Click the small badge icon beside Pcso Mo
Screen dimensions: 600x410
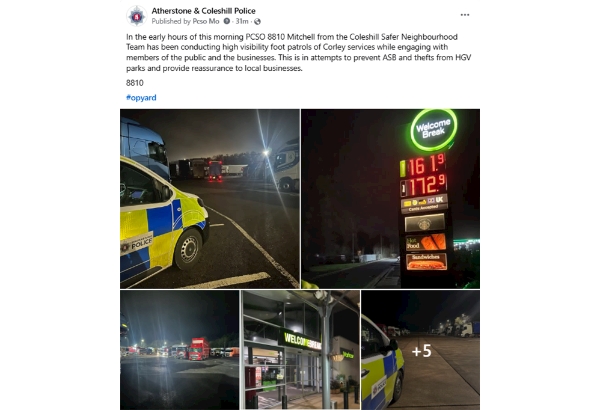coord(227,21)
